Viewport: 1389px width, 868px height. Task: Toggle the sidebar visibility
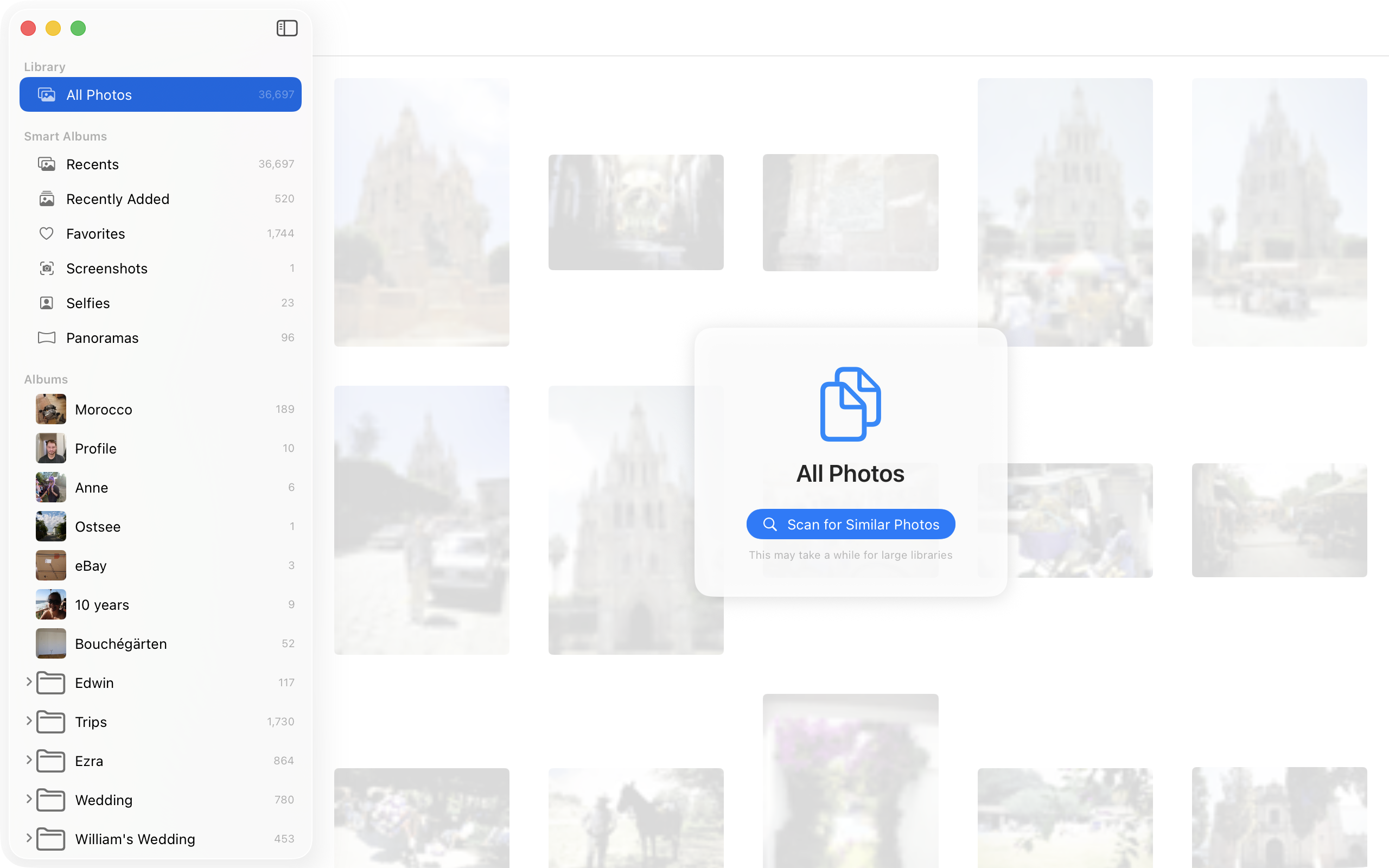[287, 28]
